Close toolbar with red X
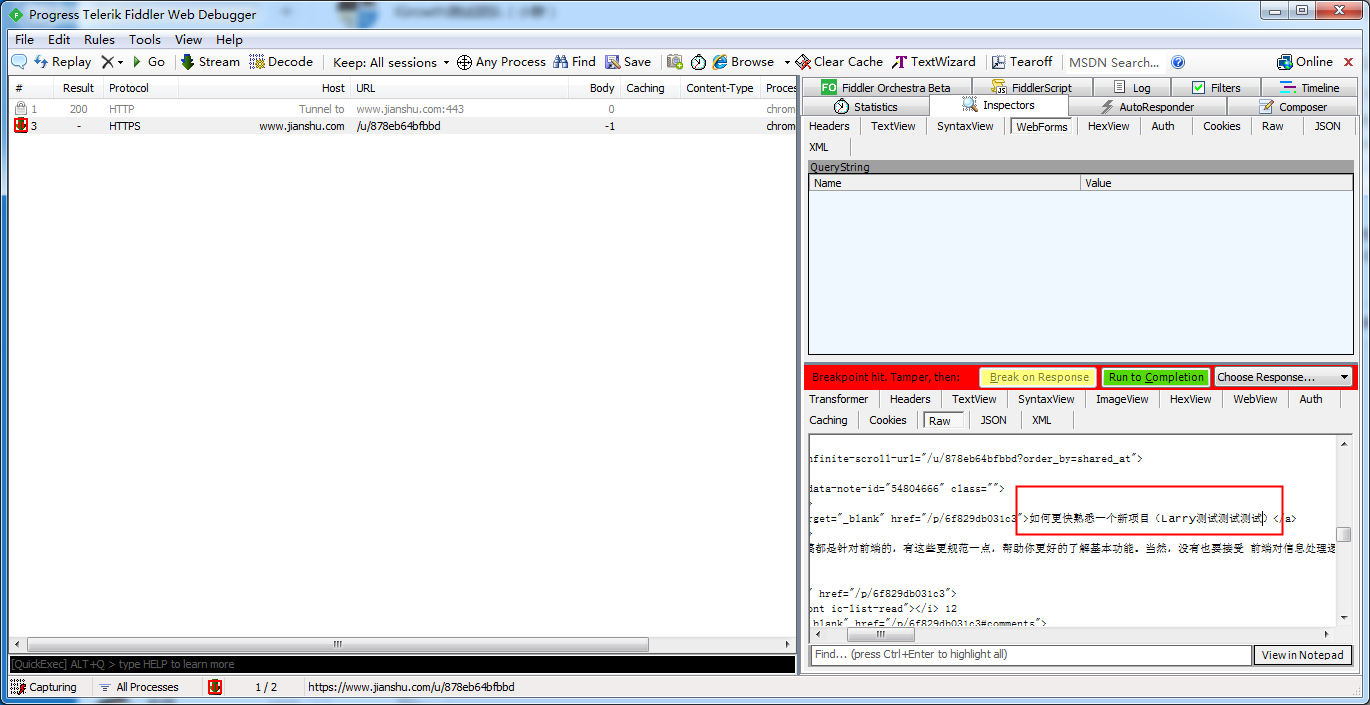 [1348, 62]
